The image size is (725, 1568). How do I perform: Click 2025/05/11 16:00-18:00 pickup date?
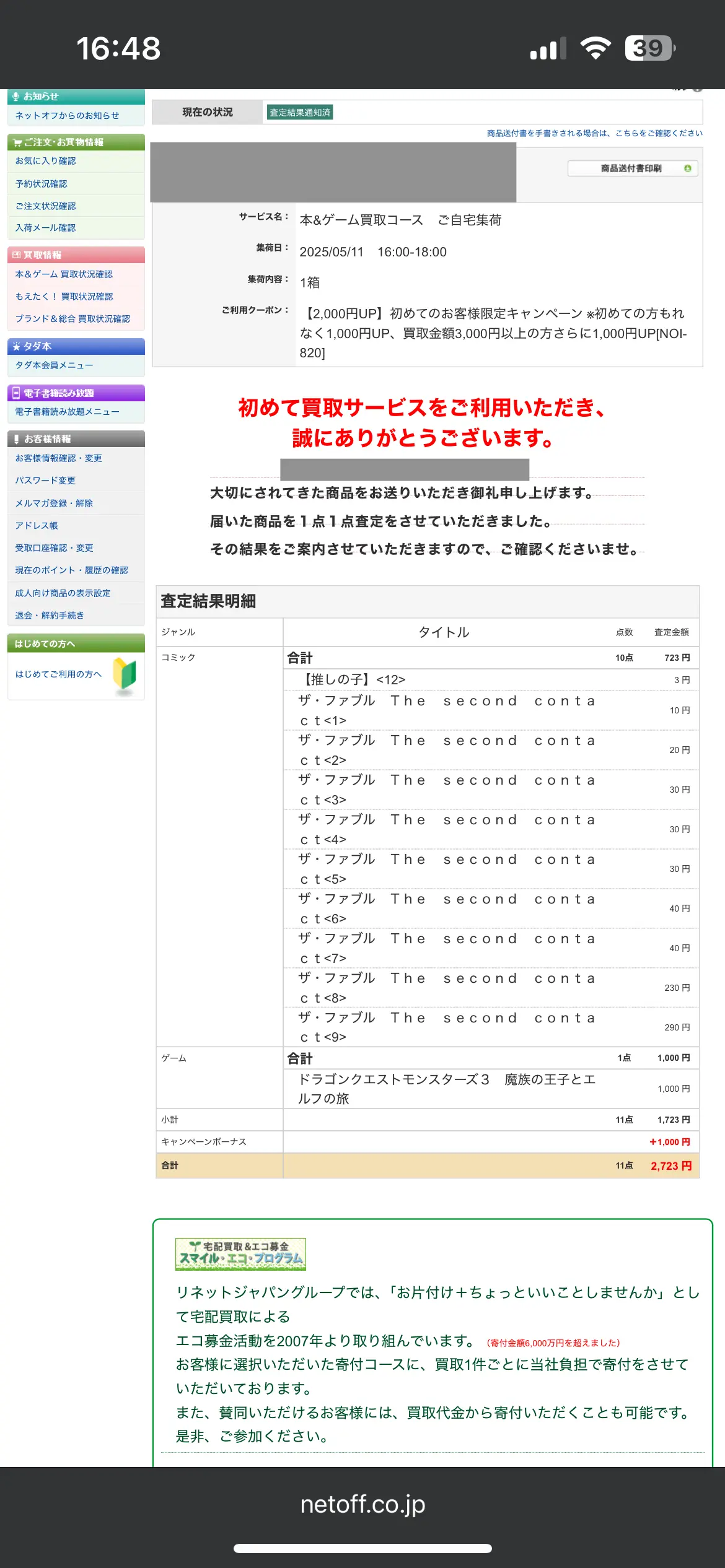[x=373, y=252]
